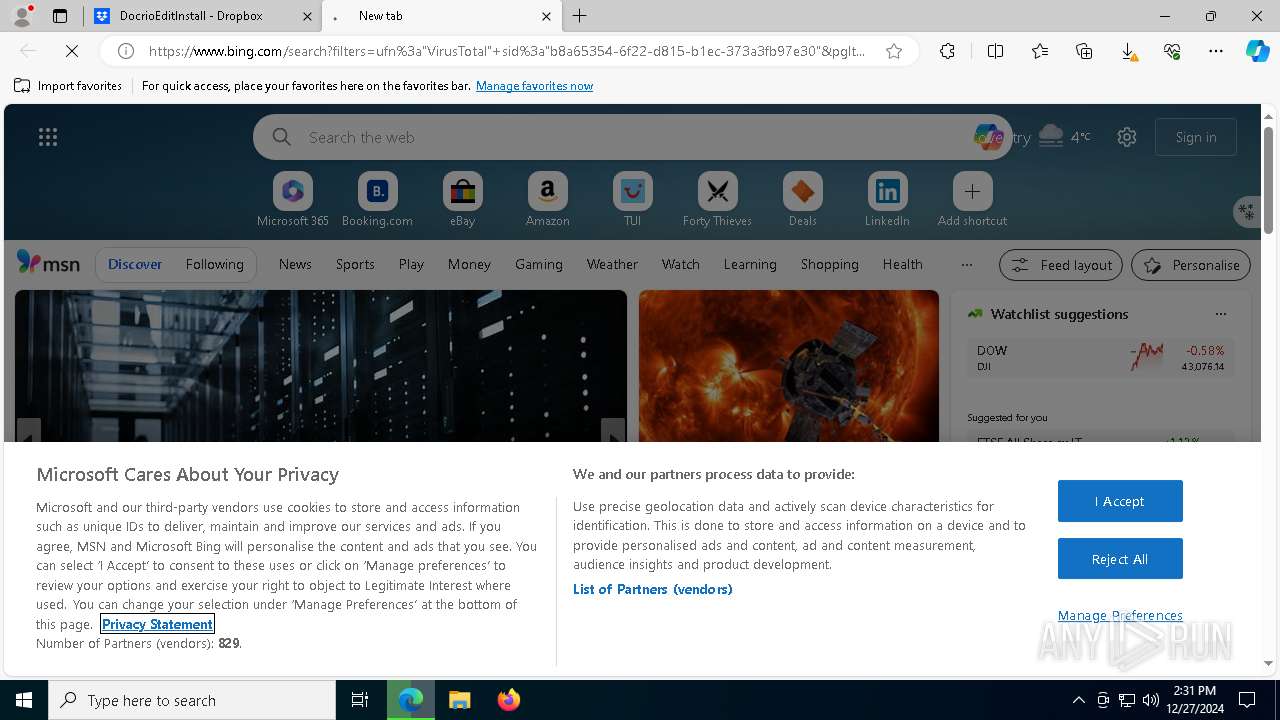
Task: Open the tab actions menu icon
Action: pyautogui.click(x=60, y=16)
